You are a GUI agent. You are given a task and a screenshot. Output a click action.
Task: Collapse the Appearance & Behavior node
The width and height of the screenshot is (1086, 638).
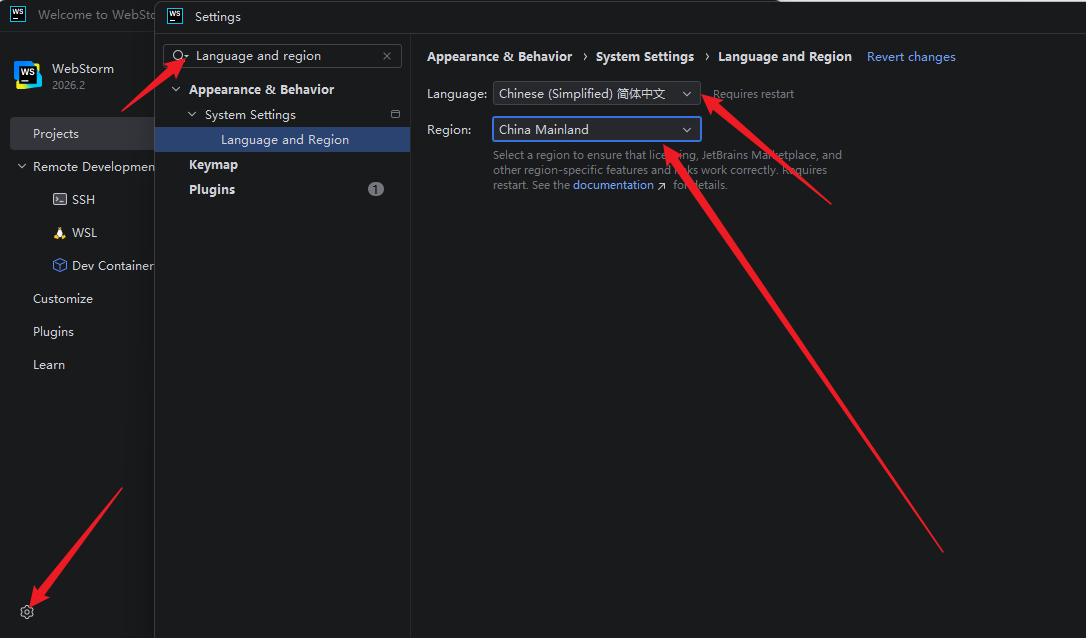point(176,89)
